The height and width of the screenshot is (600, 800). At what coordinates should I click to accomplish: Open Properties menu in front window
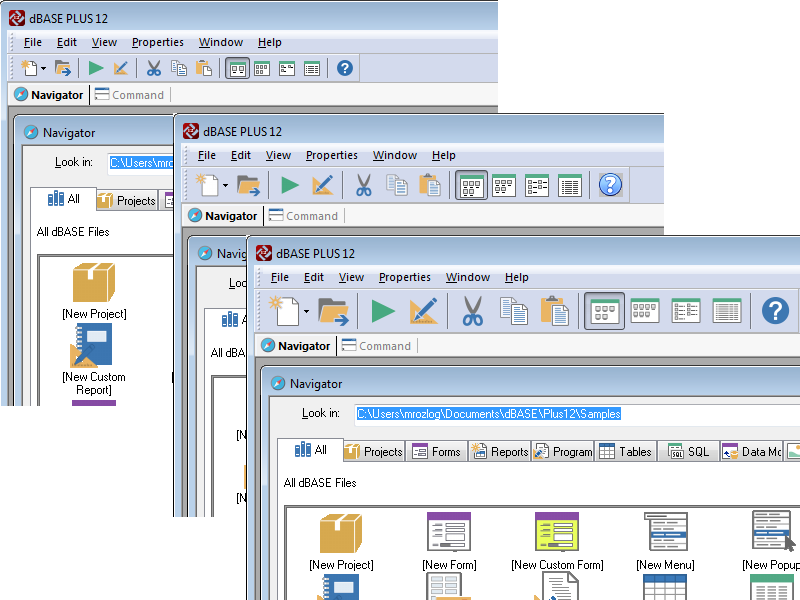coord(405,277)
